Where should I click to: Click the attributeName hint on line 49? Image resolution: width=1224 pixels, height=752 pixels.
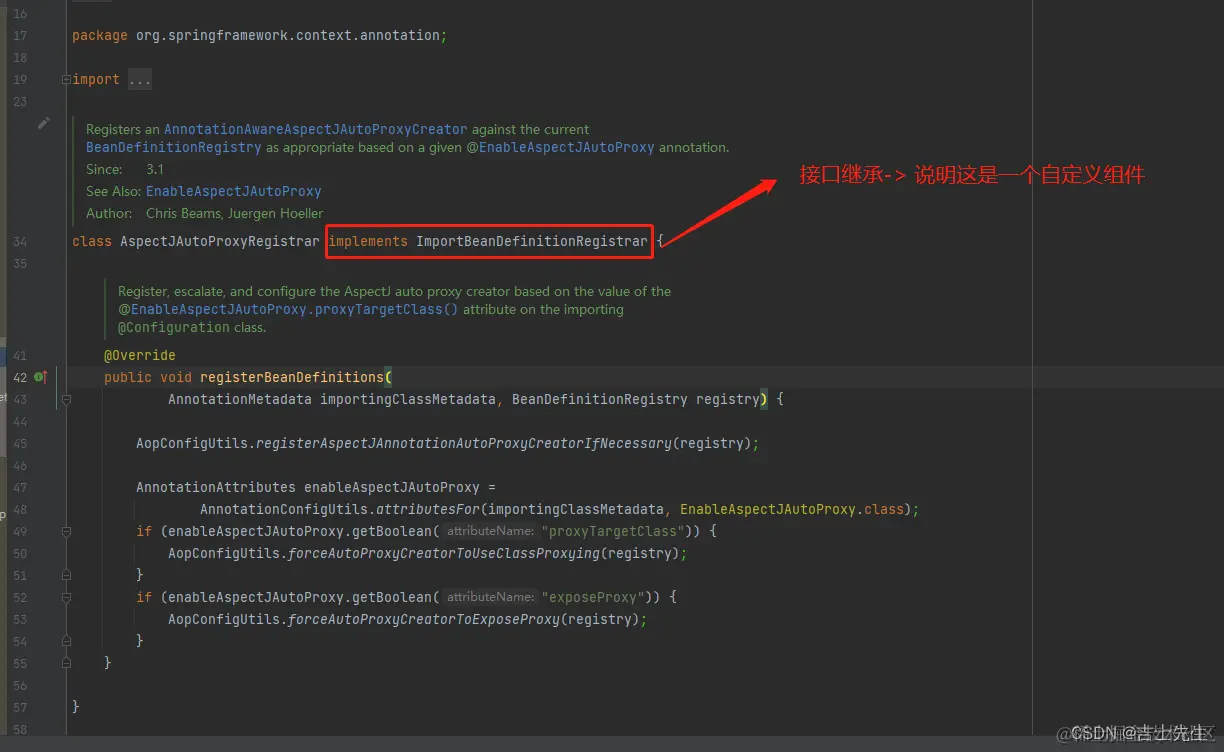click(x=490, y=531)
